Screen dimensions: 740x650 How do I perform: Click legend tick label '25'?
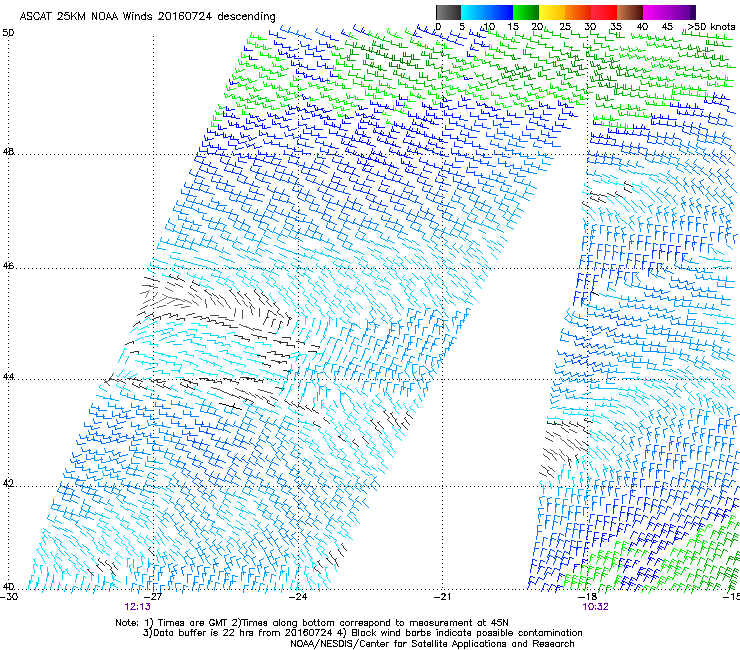(x=565, y=27)
